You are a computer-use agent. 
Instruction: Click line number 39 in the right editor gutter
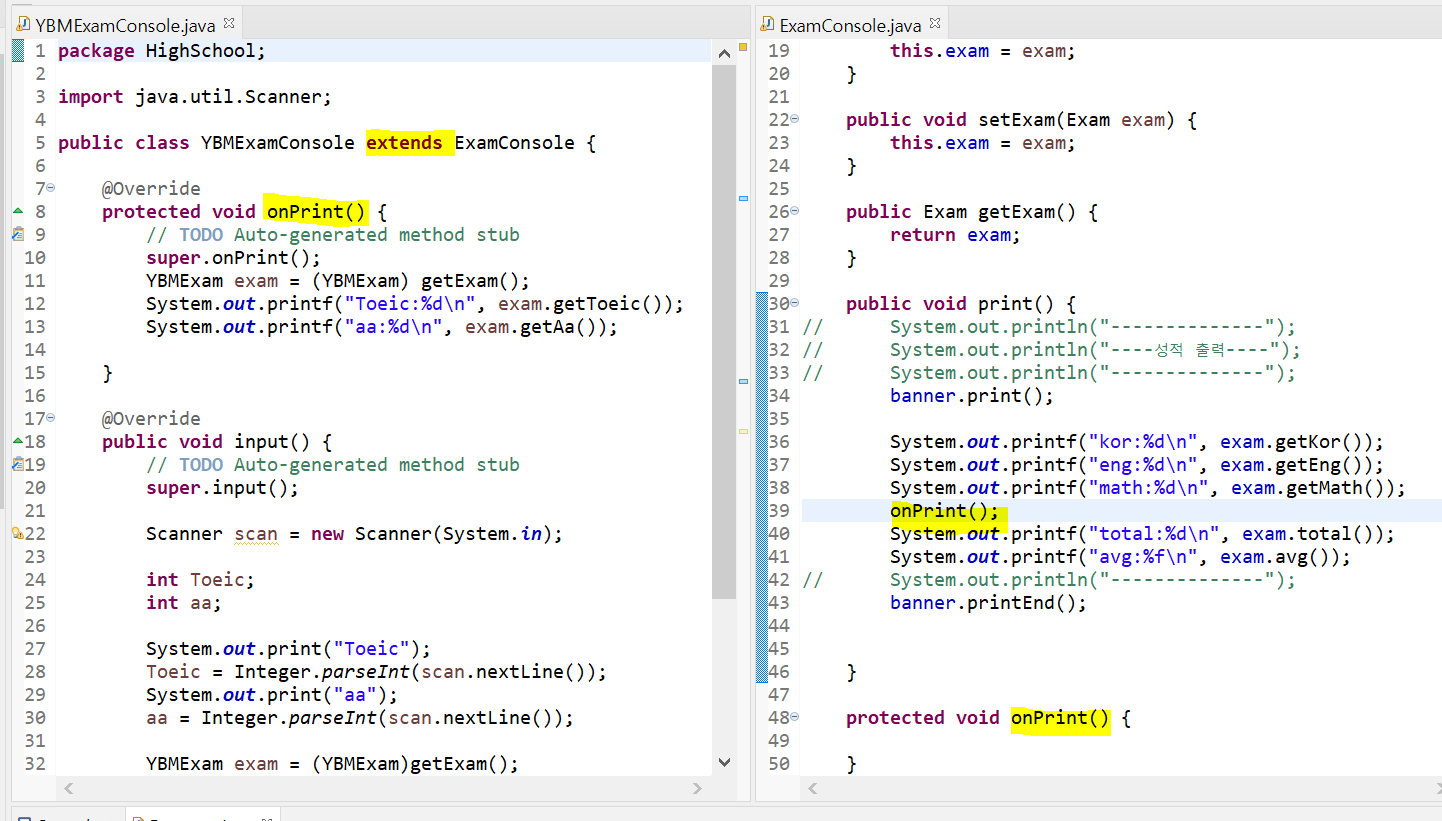[778, 510]
